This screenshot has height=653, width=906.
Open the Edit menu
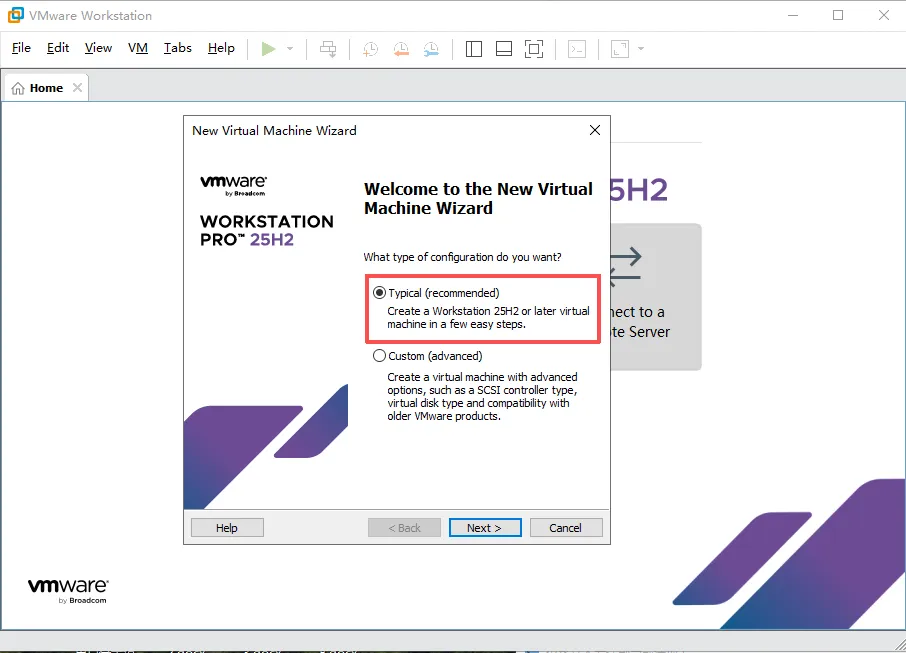[58, 48]
